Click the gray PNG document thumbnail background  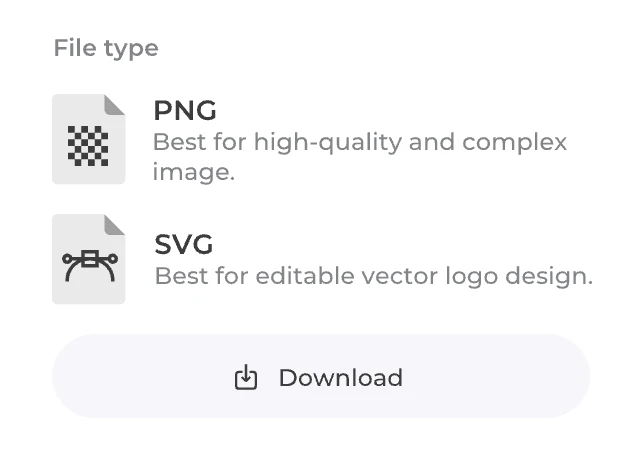pyautogui.click(x=64, y=168)
